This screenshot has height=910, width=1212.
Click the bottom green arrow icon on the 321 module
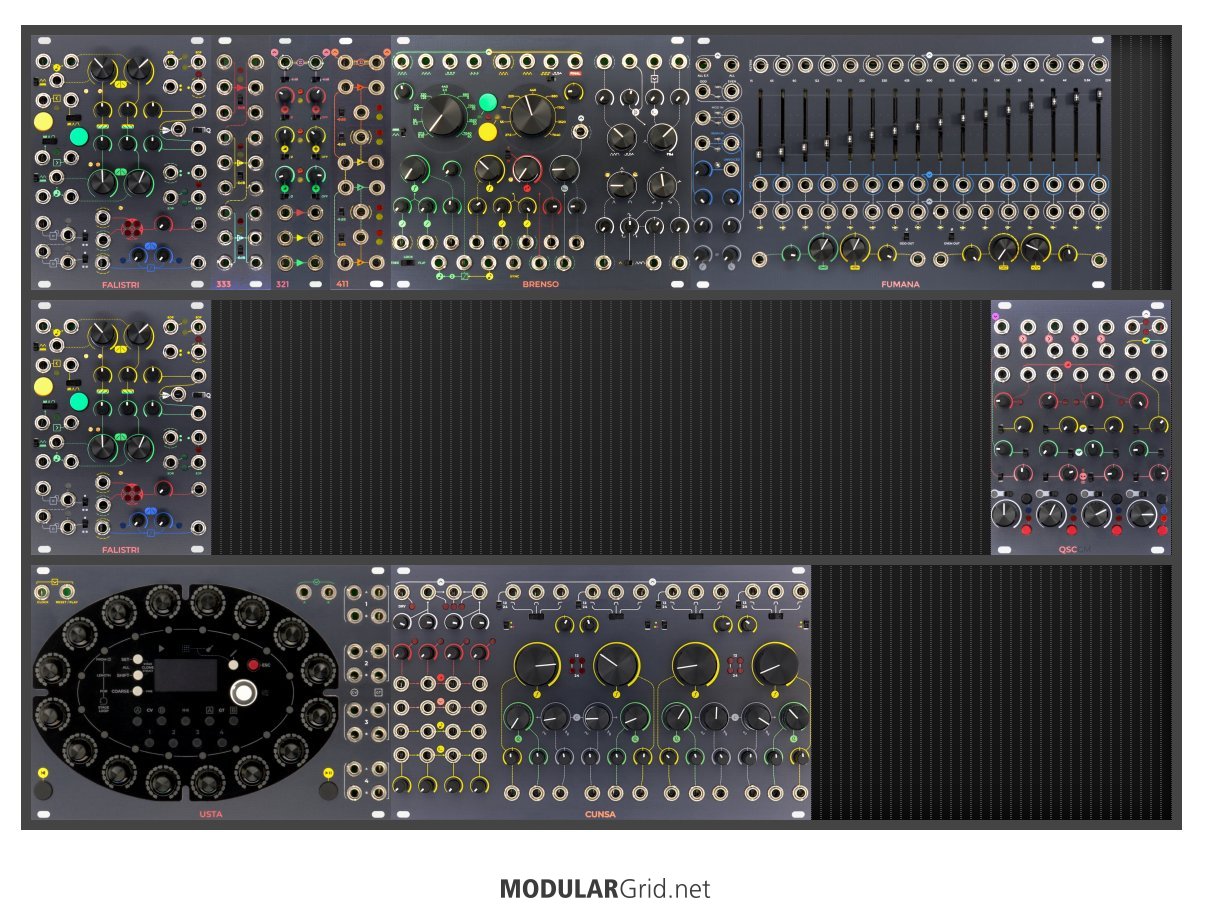pyautogui.click(x=300, y=263)
